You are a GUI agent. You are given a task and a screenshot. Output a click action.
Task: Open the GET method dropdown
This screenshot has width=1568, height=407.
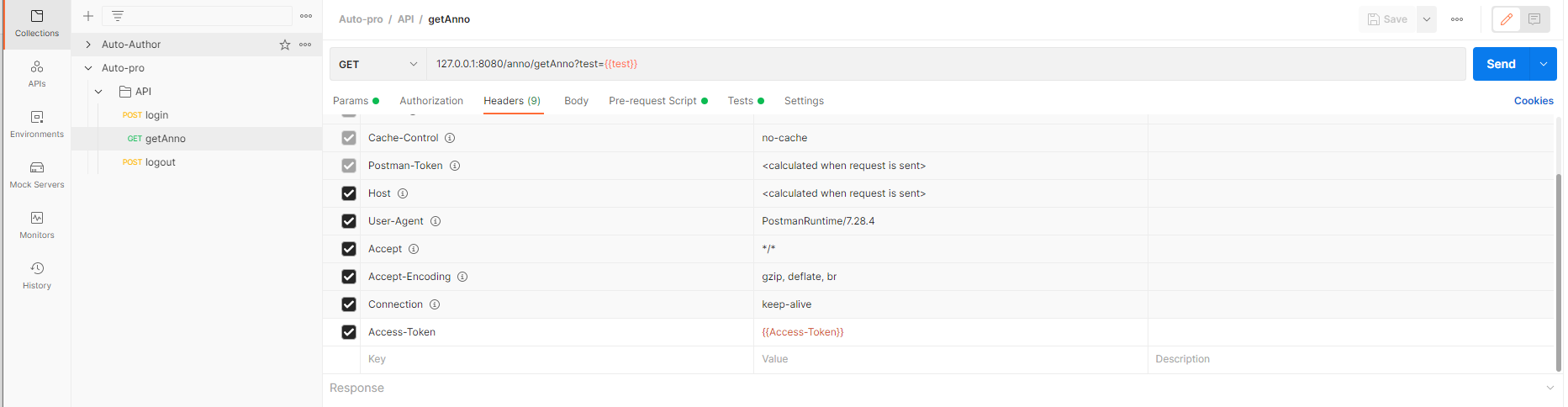378,64
